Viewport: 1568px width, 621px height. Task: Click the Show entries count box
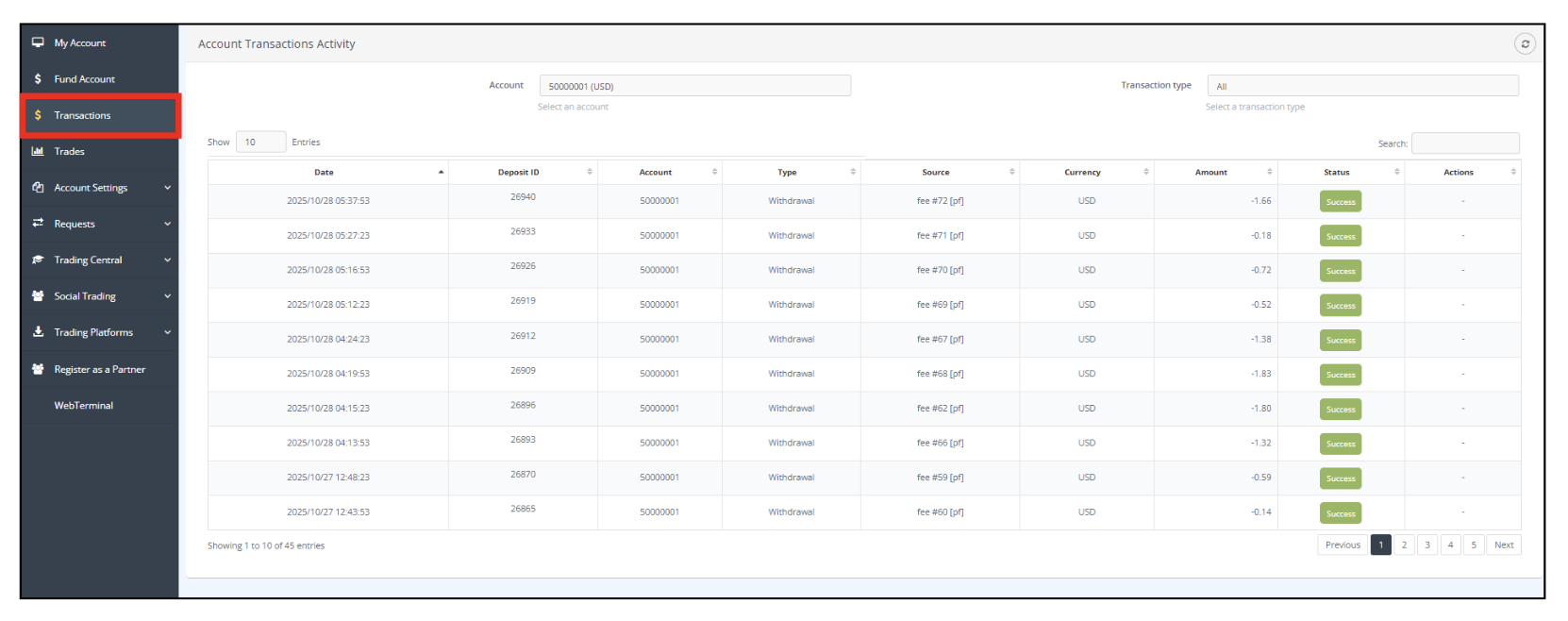coord(259,142)
